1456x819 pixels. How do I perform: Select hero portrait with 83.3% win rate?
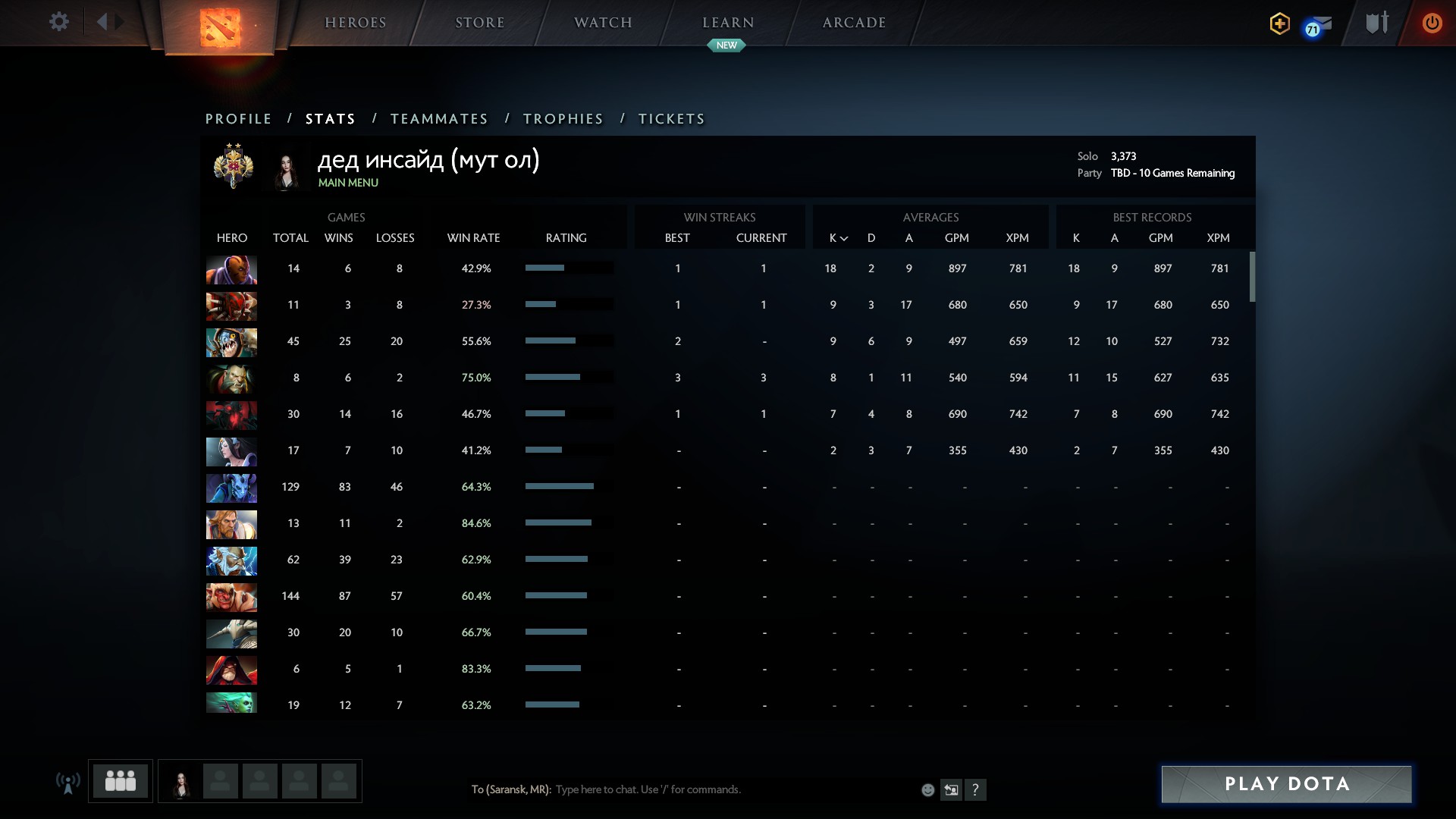click(231, 670)
